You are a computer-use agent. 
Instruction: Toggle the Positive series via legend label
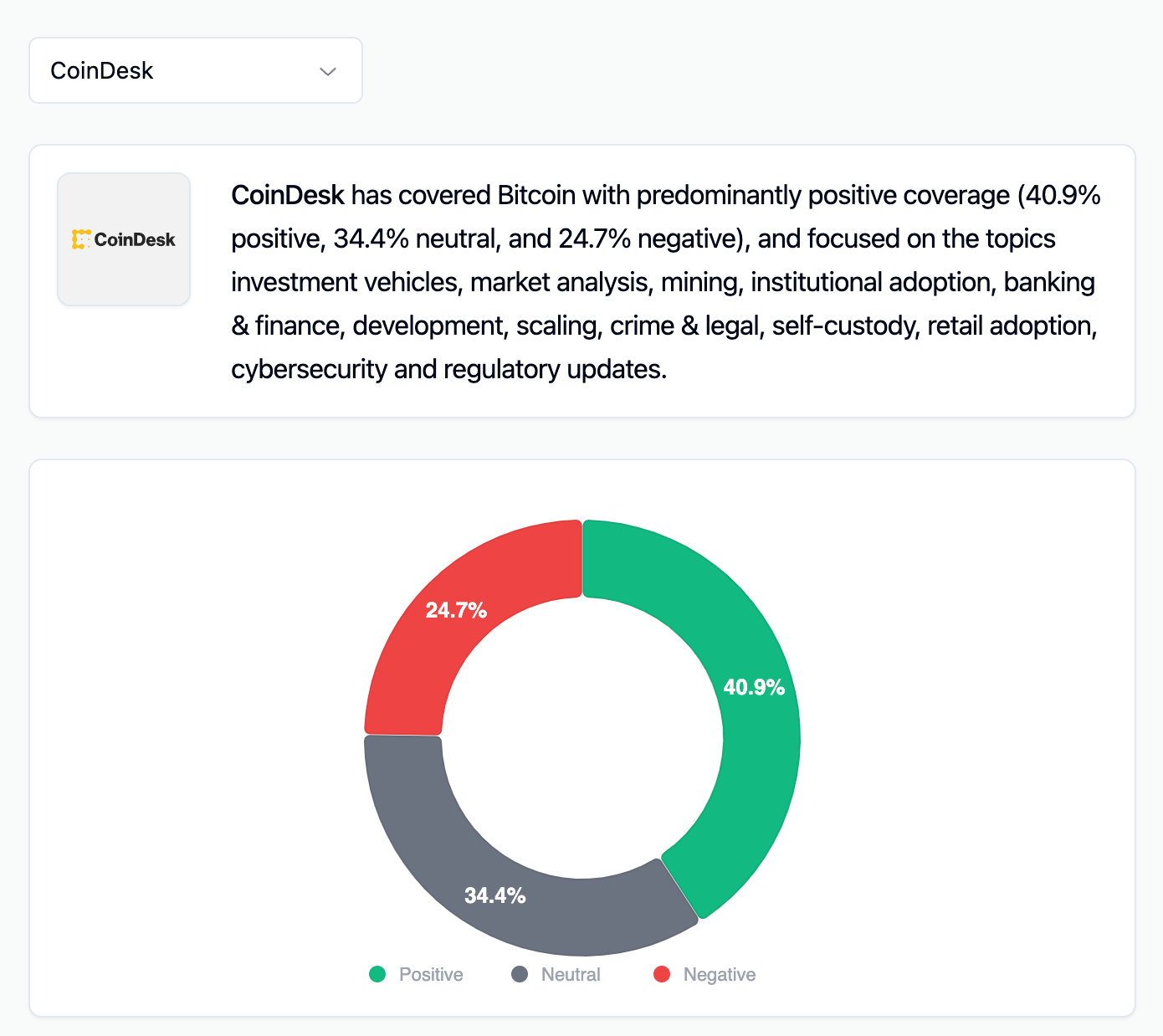(431, 974)
